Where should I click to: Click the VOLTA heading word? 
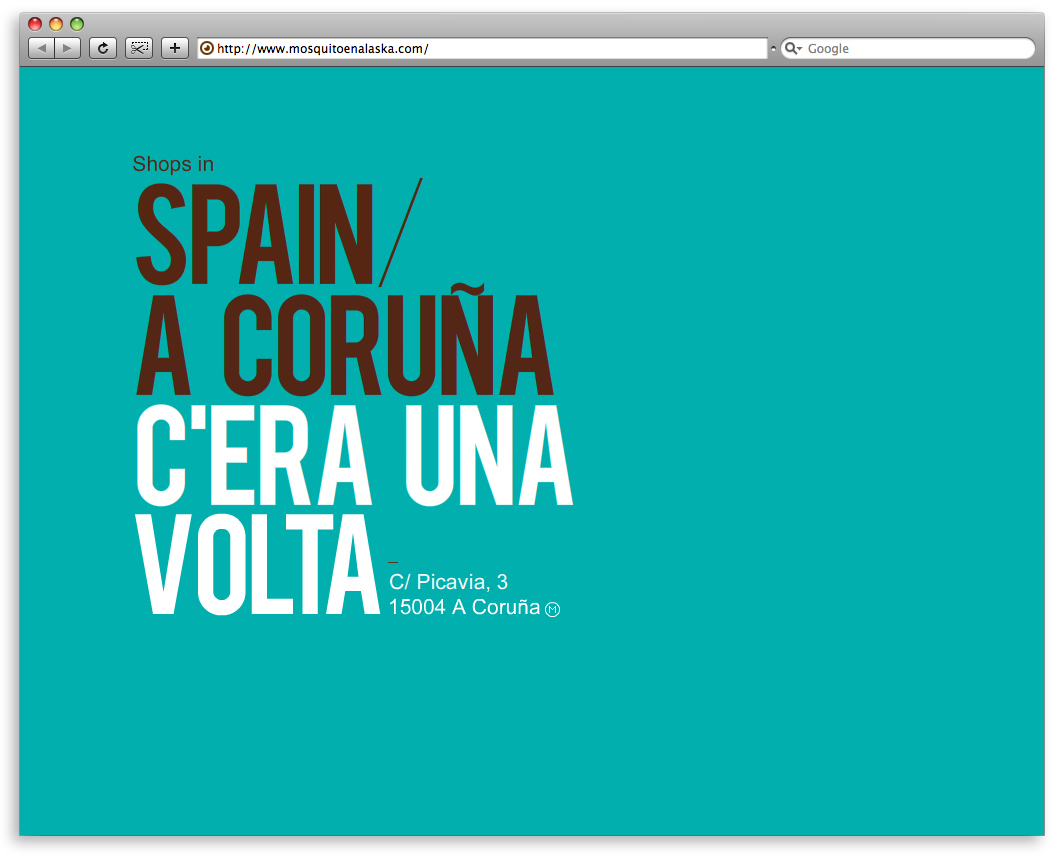coord(257,564)
